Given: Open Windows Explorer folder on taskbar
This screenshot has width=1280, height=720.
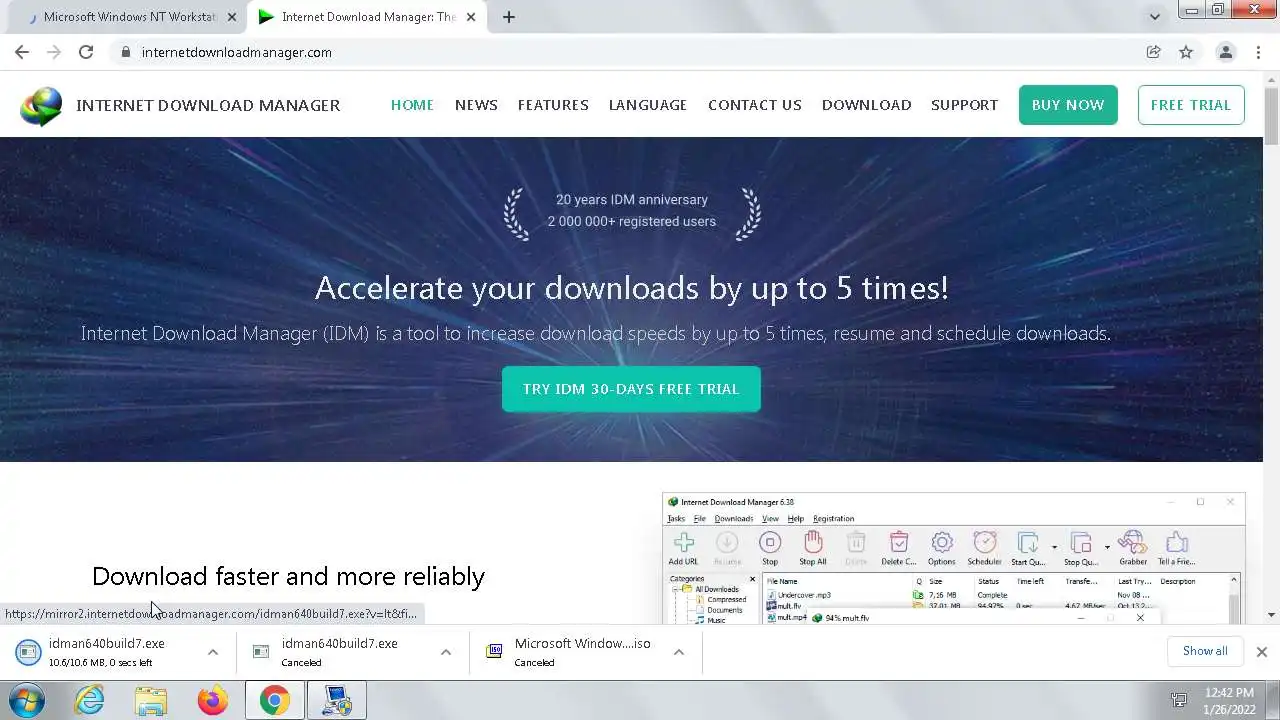Looking at the screenshot, I should point(151,700).
